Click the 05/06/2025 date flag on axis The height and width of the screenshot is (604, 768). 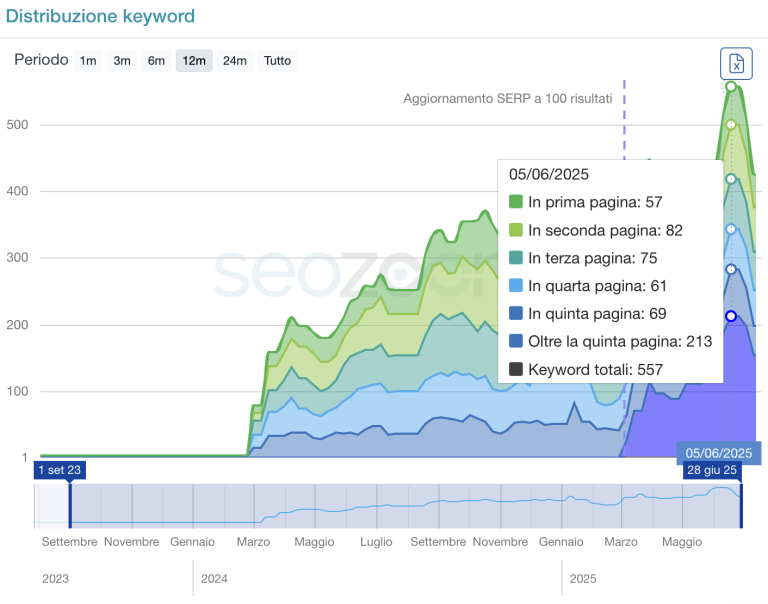(x=719, y=452)
